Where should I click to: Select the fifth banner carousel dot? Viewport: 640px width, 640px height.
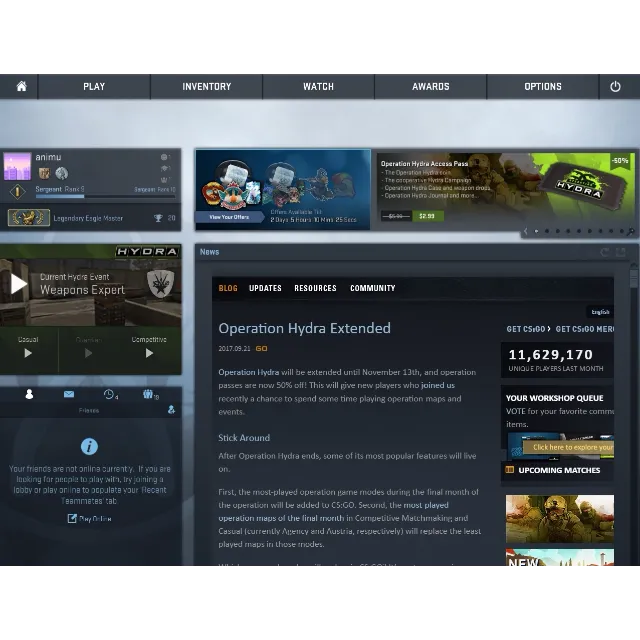click(x=579, y=231)
